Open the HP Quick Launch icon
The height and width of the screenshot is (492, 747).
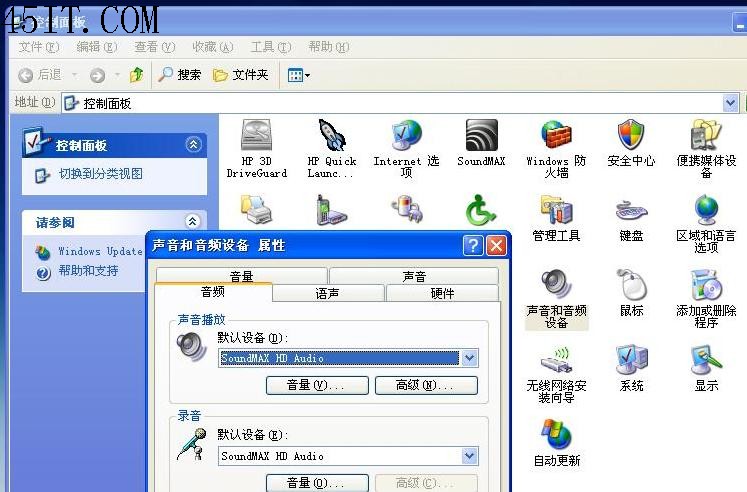coord(332,135)
